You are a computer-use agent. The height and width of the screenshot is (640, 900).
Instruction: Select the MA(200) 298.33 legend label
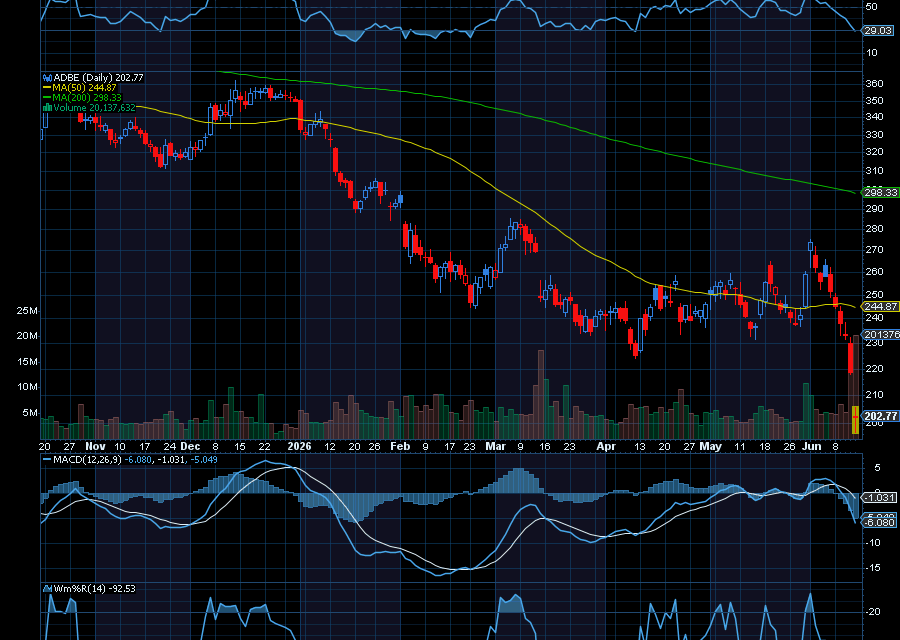tap(87, 98)
